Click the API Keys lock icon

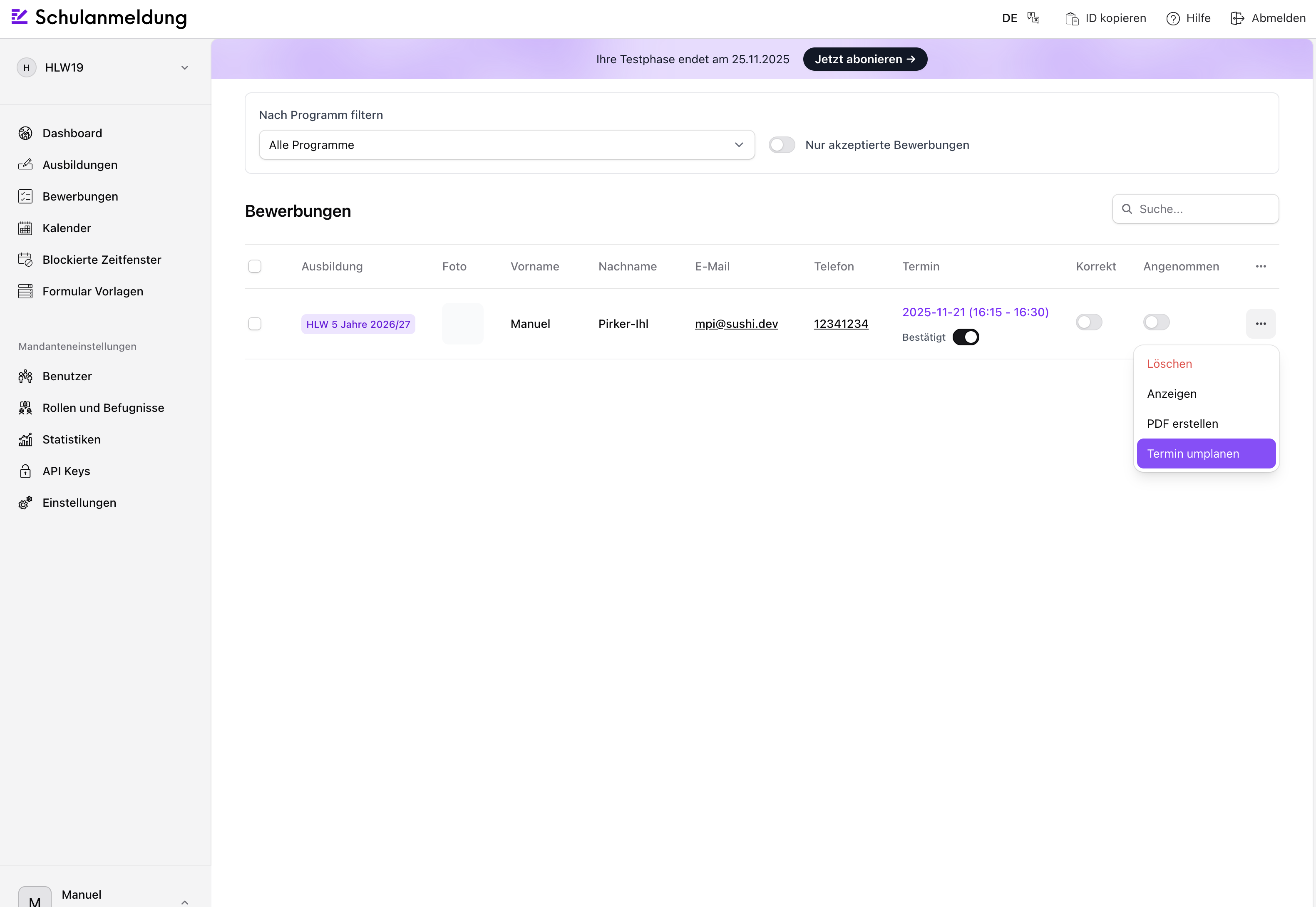tap(25, 471)
